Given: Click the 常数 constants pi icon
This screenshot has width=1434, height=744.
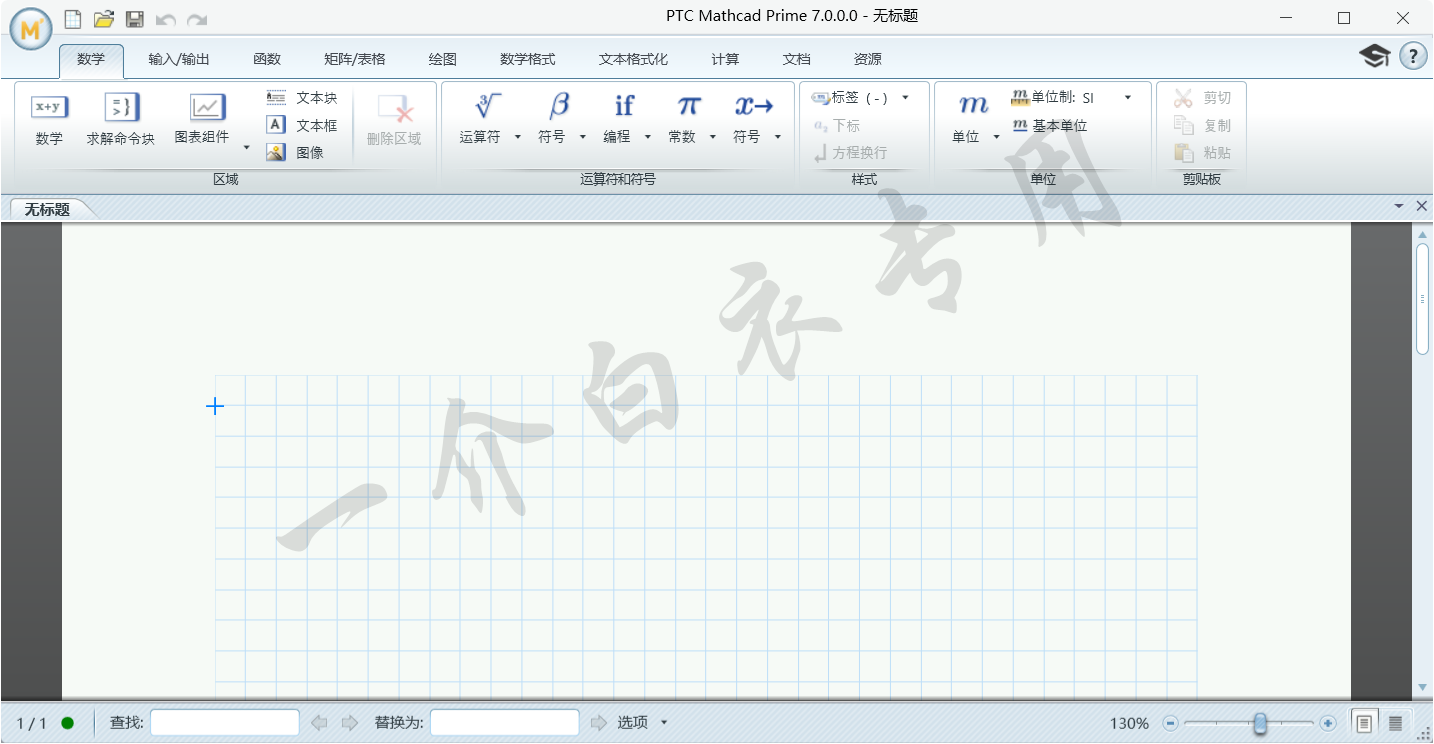Looking at the screenshot, I should tap(688, 107).
